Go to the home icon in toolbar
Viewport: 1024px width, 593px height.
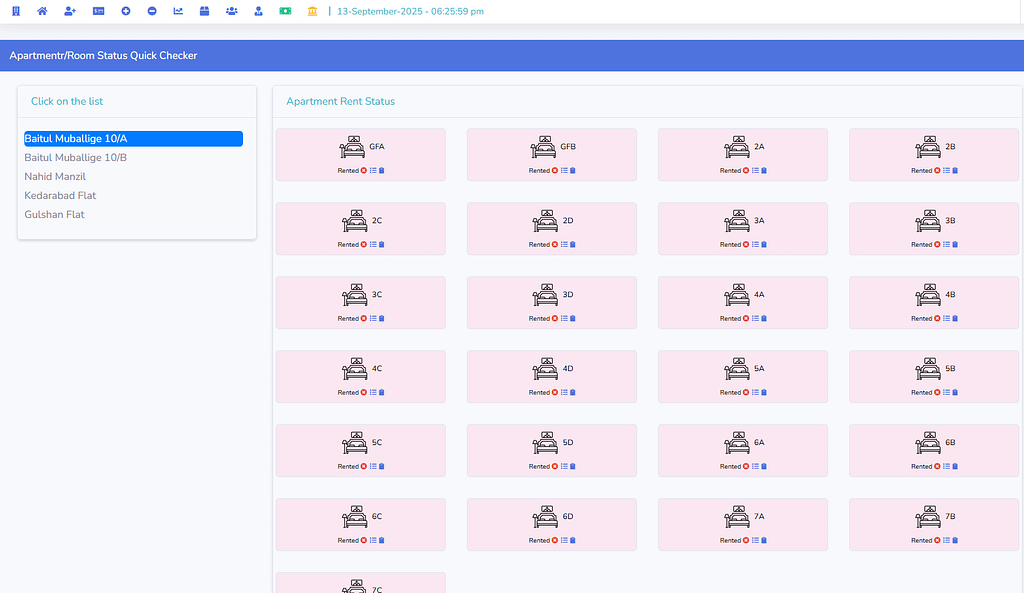(x=42, y=11)
